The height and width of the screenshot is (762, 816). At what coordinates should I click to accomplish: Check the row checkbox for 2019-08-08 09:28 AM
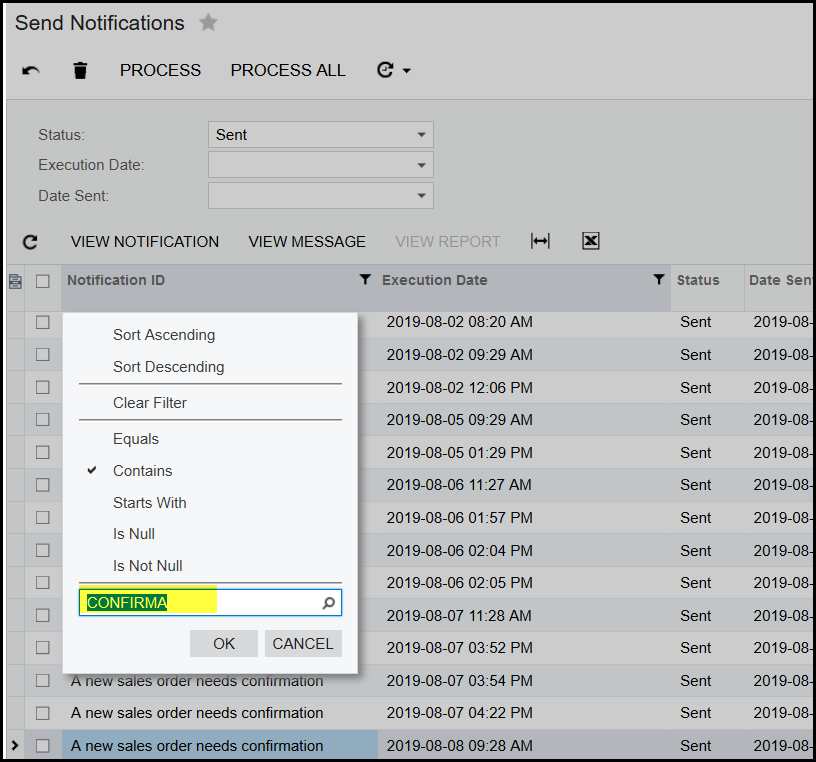43,745
